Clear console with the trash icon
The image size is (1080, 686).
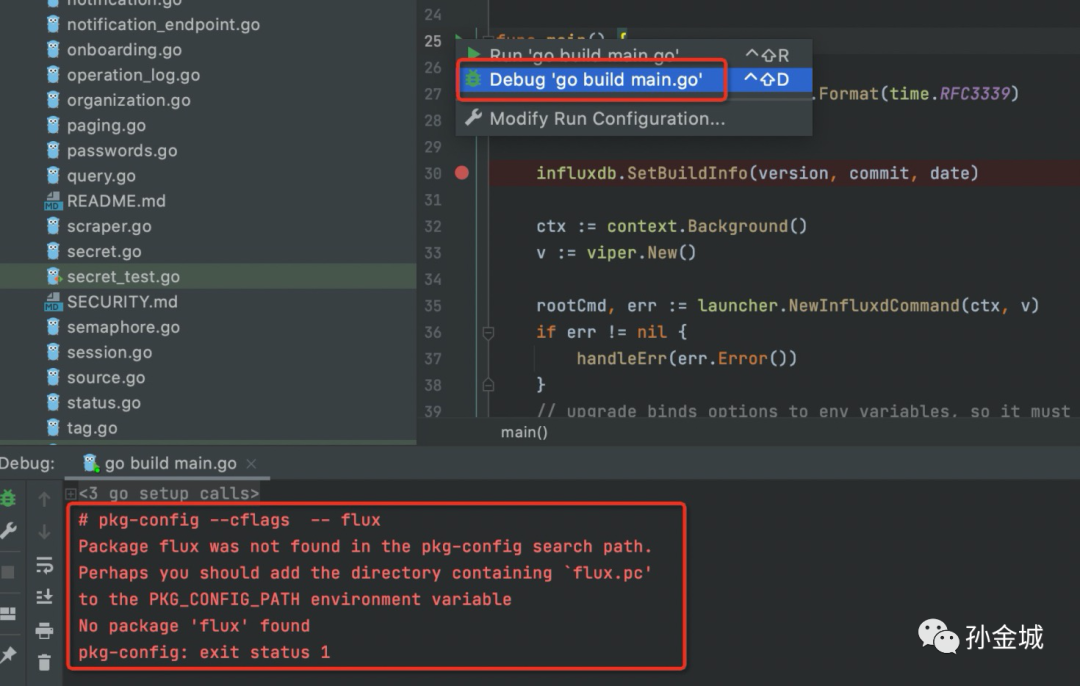point(44,662)
